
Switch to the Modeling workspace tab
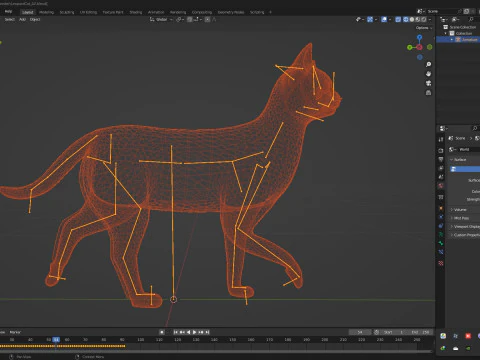[x=46, y=12]
